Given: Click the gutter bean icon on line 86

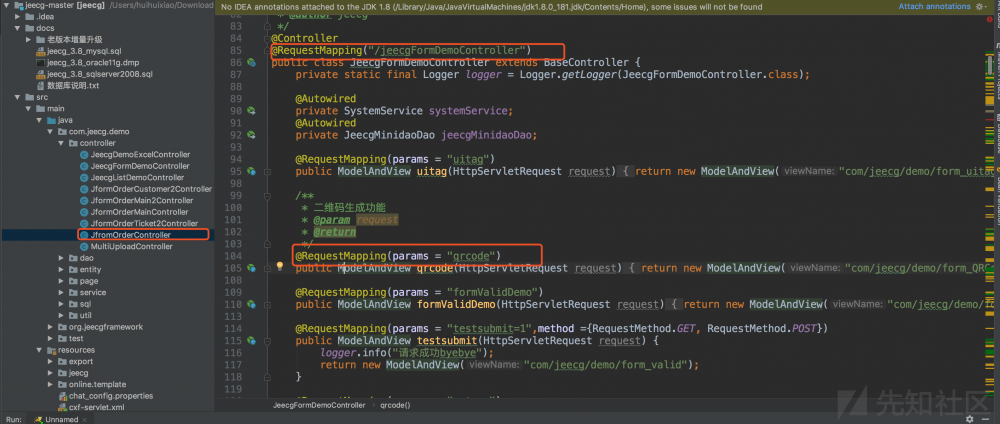Looking at the screenshot, I should point(251,62).
